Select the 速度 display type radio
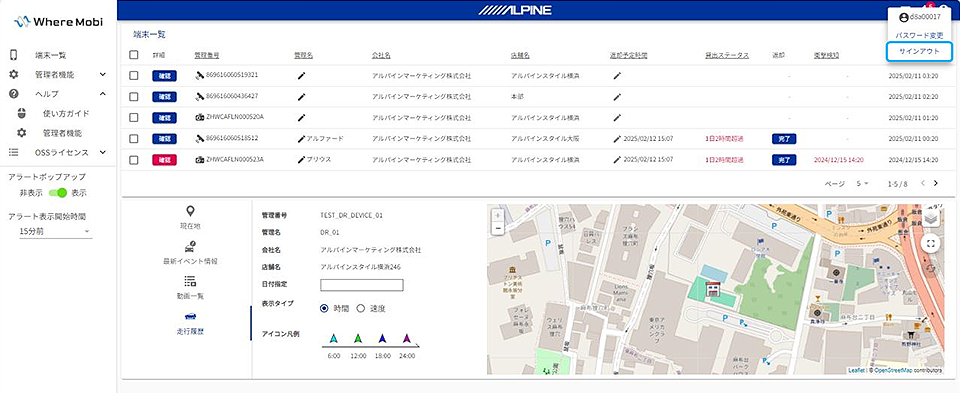 (x=361, y=309)
